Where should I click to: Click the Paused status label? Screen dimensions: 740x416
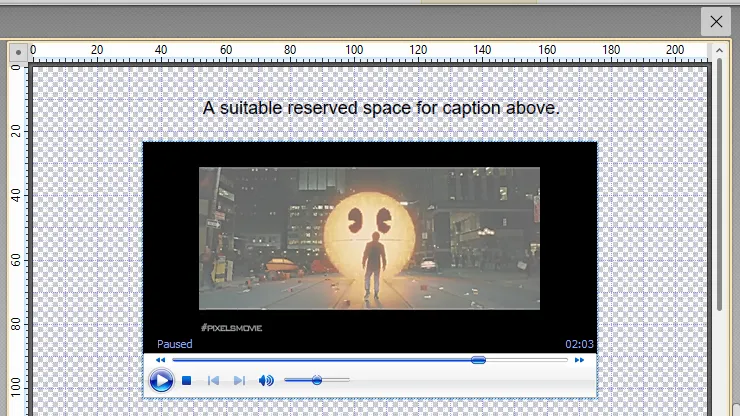(174, 344)
